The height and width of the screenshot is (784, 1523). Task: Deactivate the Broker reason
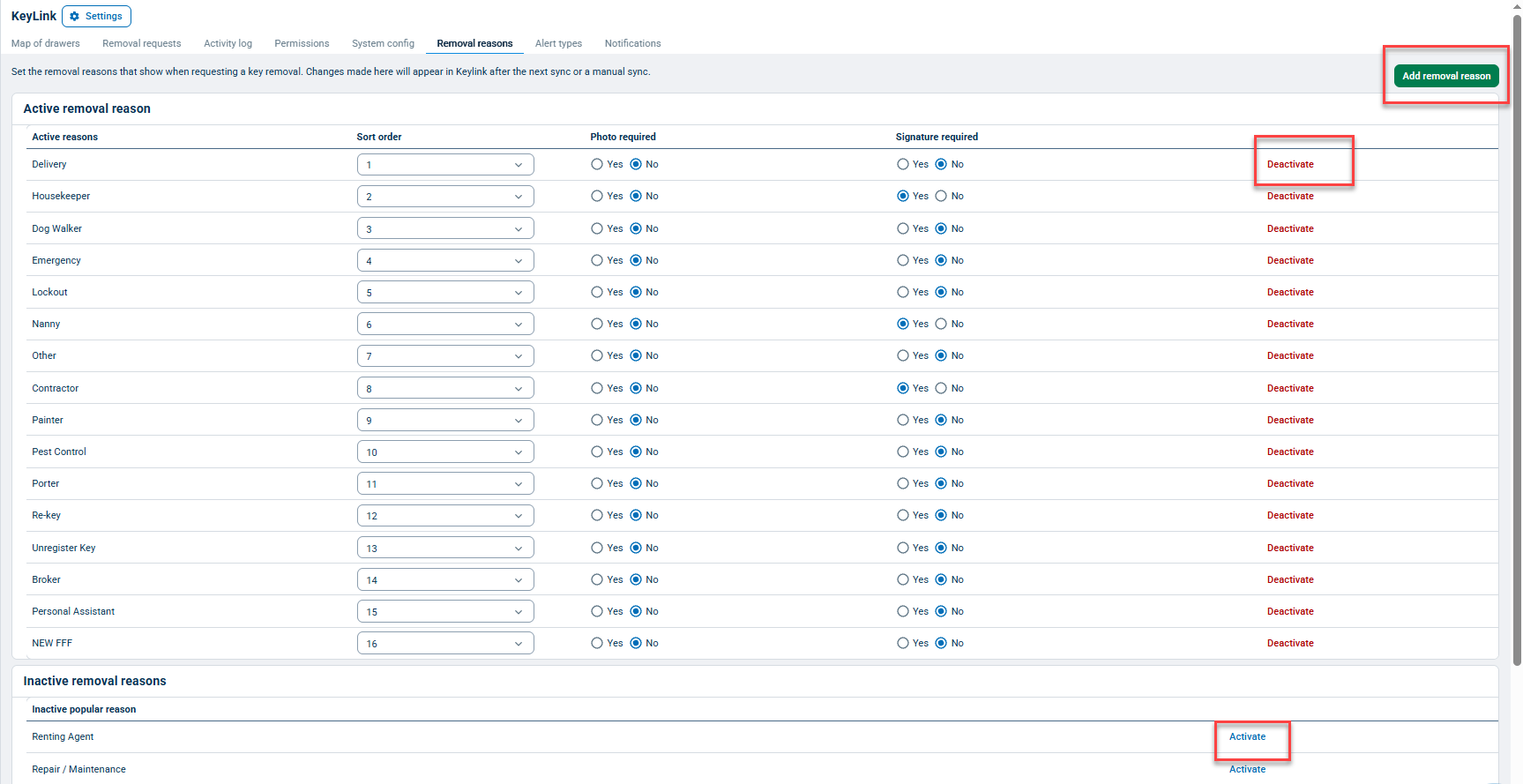click(x=1290, y=579)
